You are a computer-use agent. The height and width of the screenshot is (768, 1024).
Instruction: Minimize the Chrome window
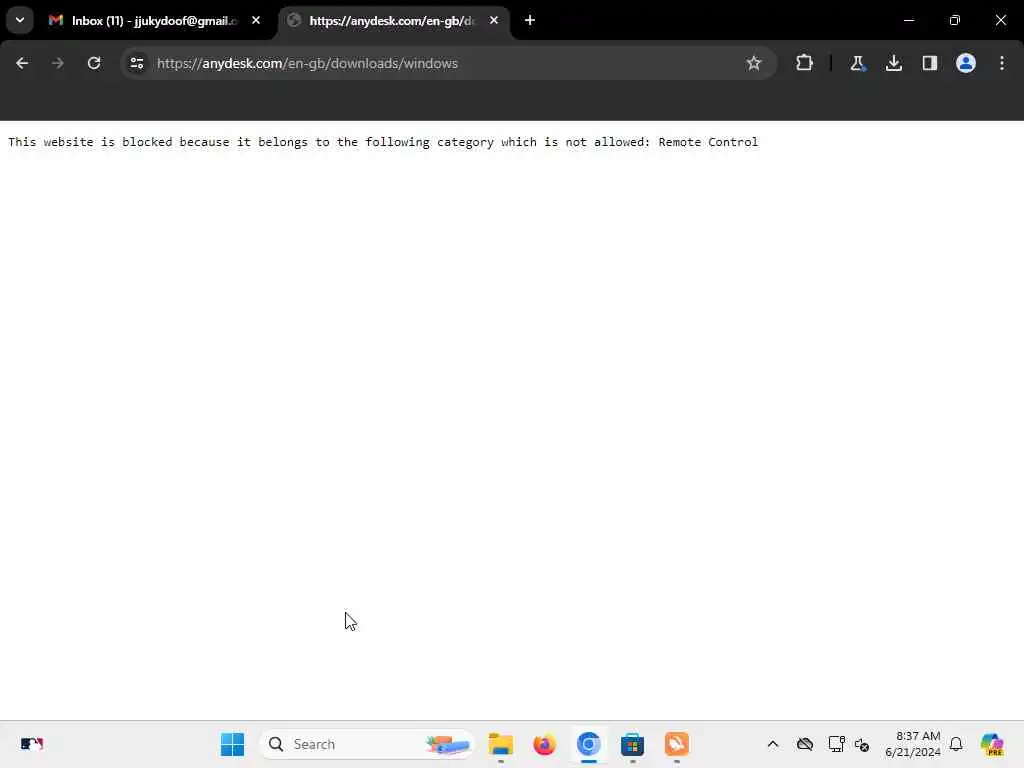(x=908, y=20)
